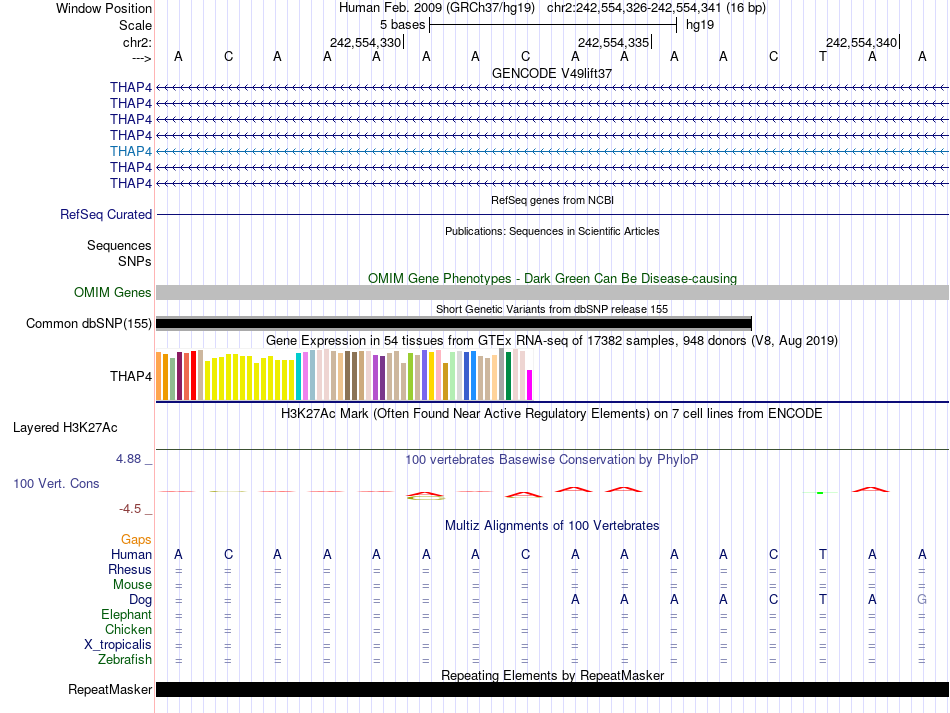
Task: Open the 100 Vert. Cons track label
Action: [56, 483]
